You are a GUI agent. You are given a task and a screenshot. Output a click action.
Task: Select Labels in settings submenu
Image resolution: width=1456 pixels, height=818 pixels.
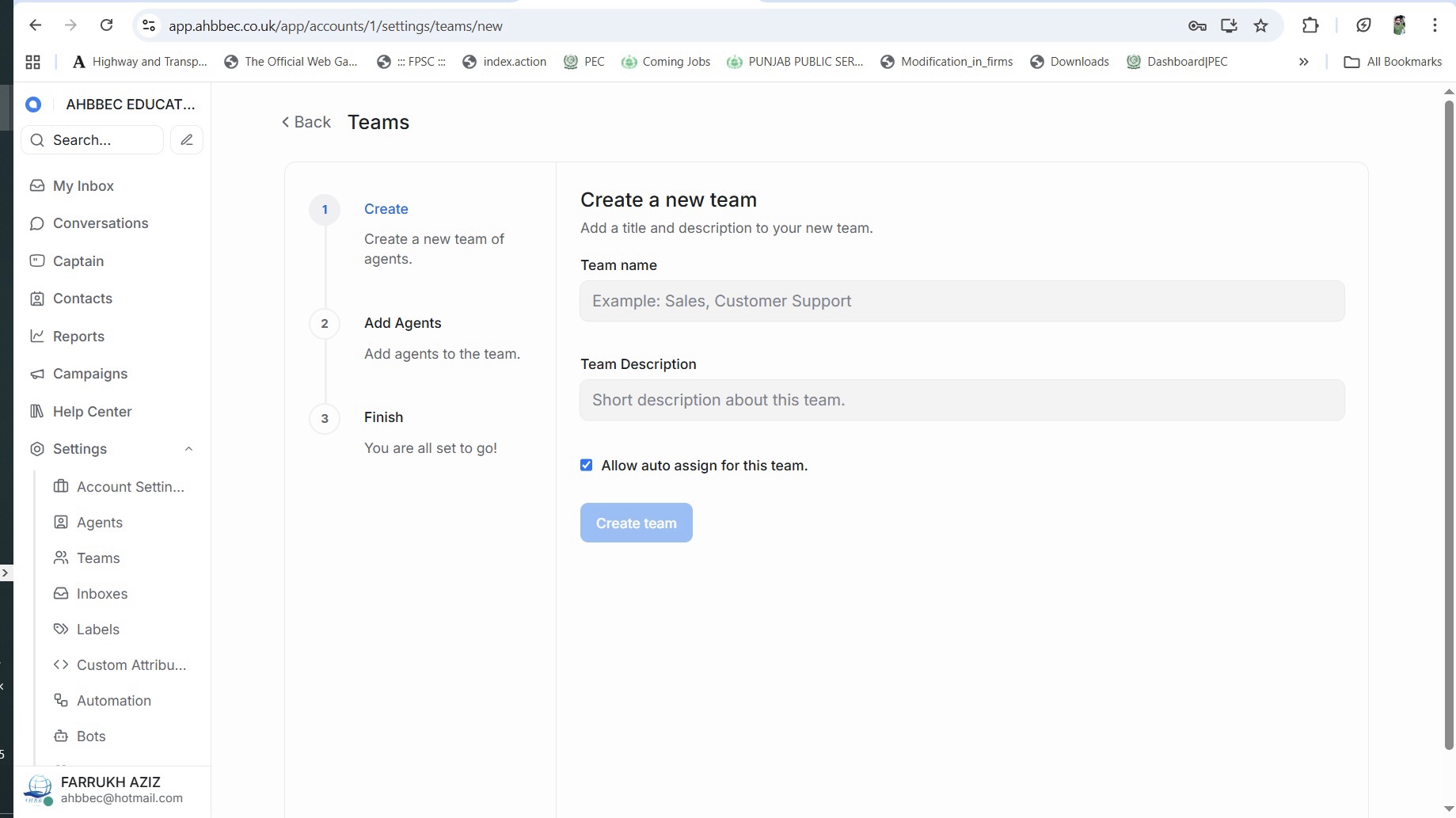[x=97, y=630]
